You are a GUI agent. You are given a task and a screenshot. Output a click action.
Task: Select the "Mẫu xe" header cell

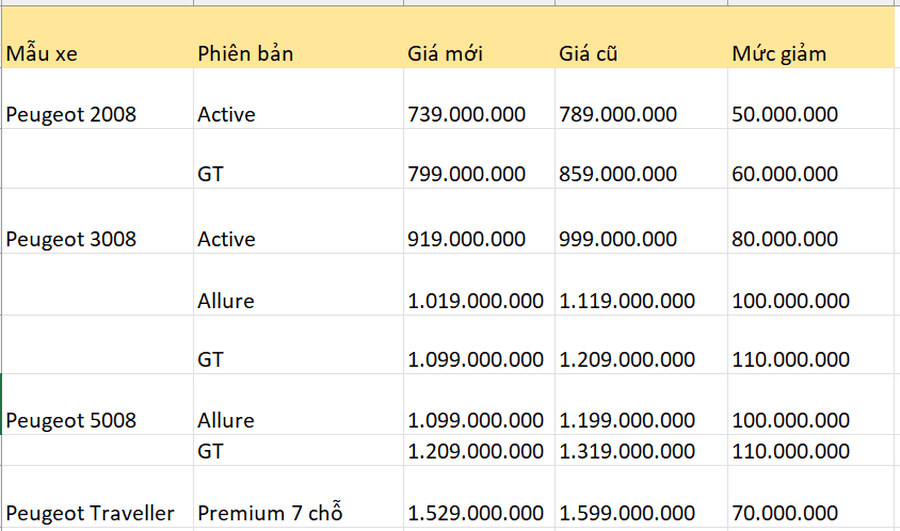[40, 53]
